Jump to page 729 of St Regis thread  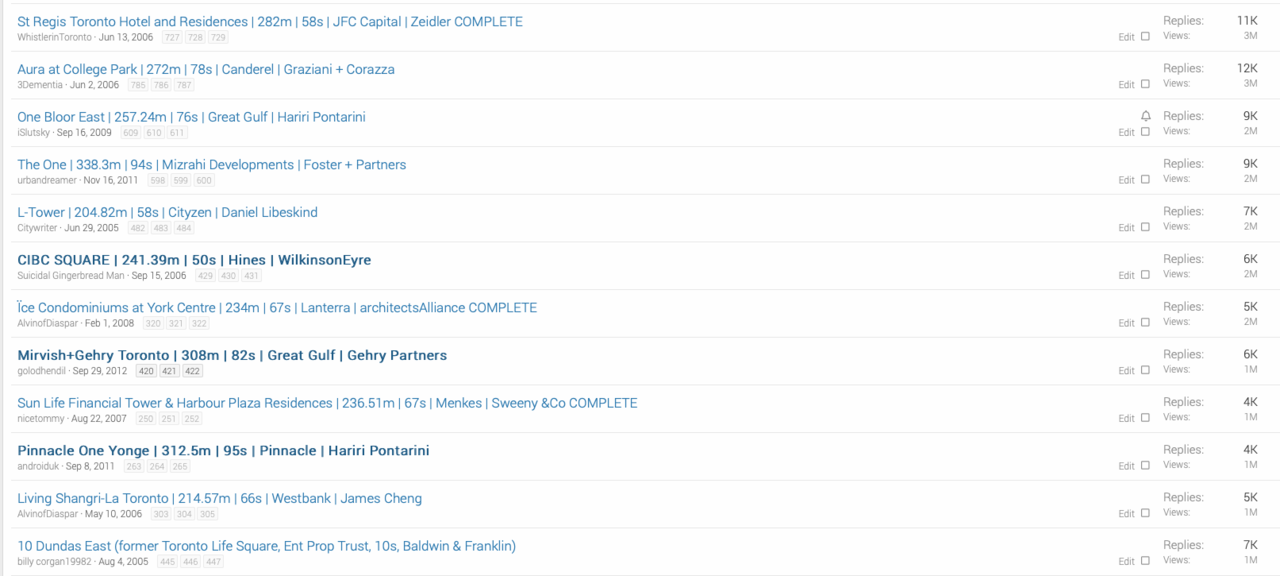tap(218, 37)
